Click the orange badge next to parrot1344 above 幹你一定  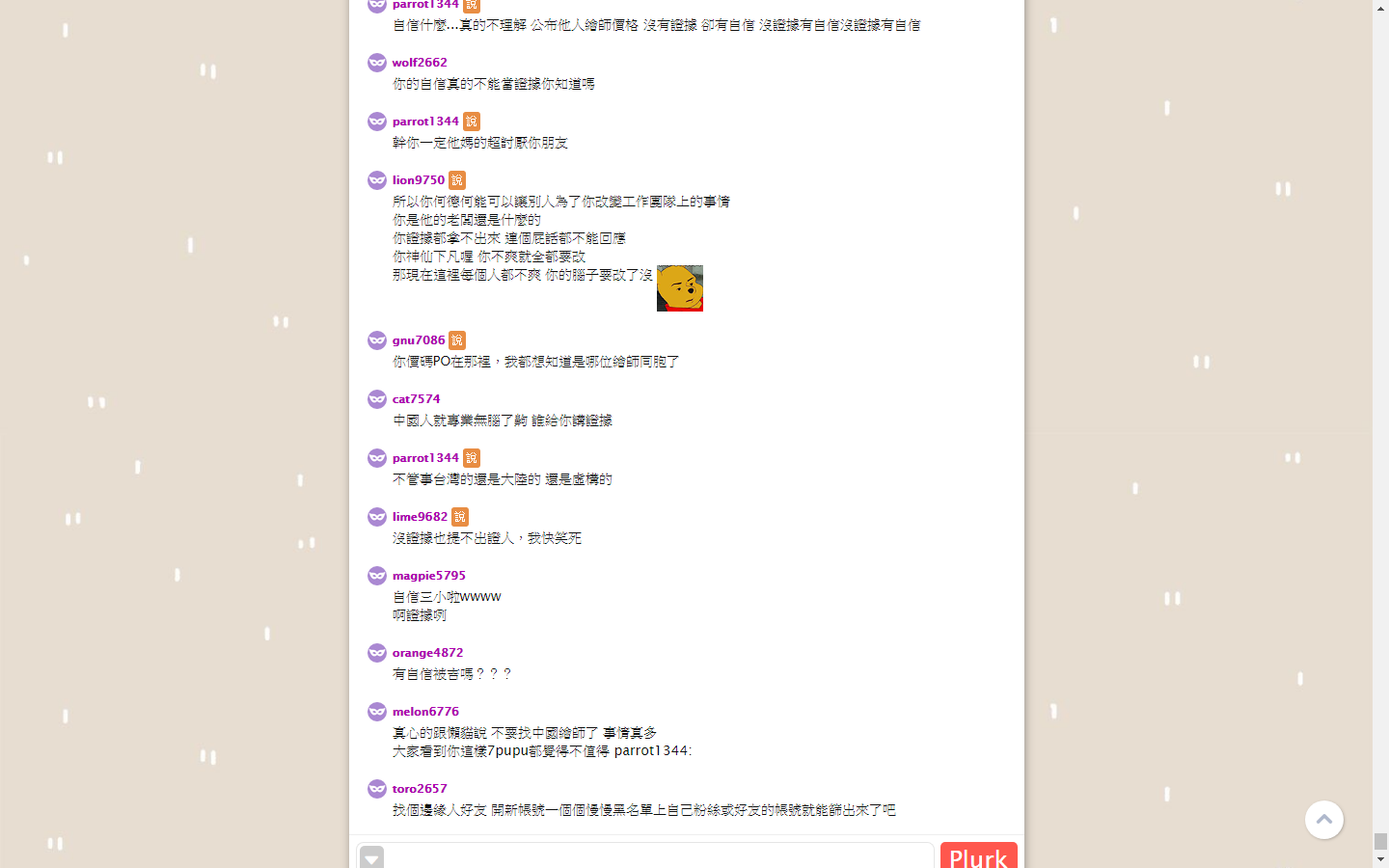[x=472, y=122]
